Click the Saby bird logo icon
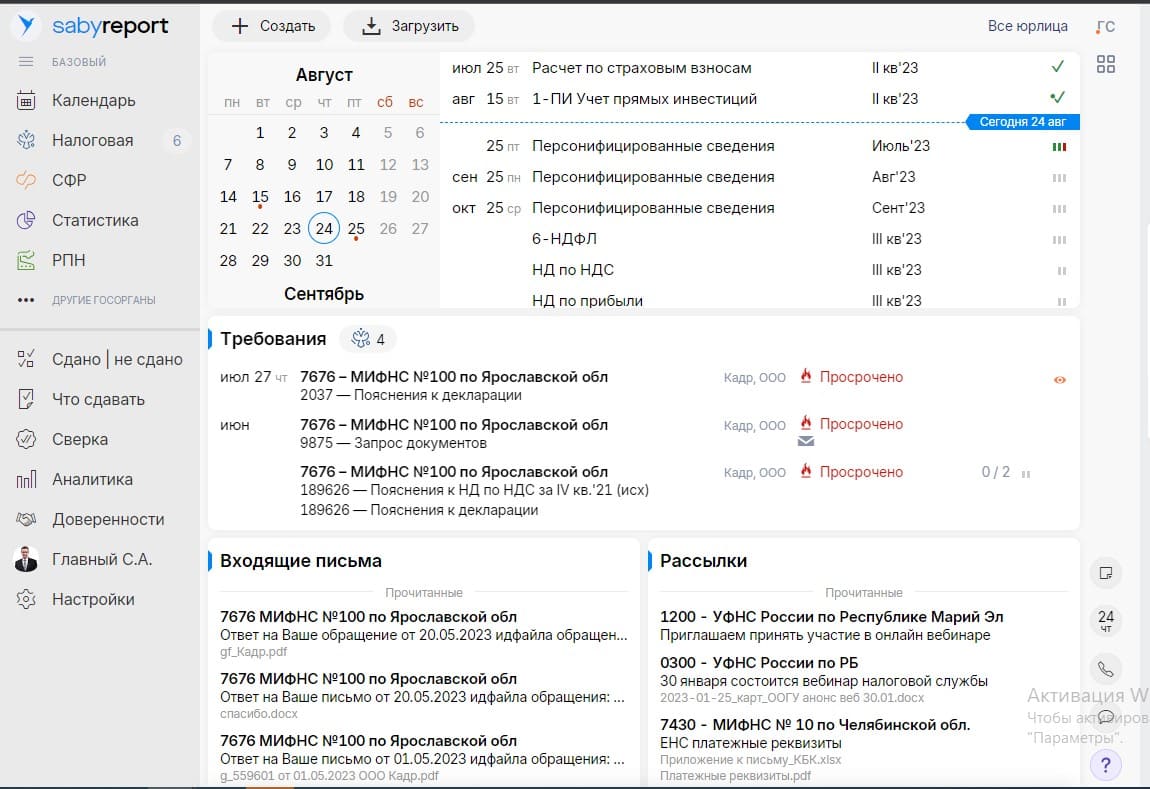Image resolution: width=1150 pixels, height=789 pixels. point(26,26)
